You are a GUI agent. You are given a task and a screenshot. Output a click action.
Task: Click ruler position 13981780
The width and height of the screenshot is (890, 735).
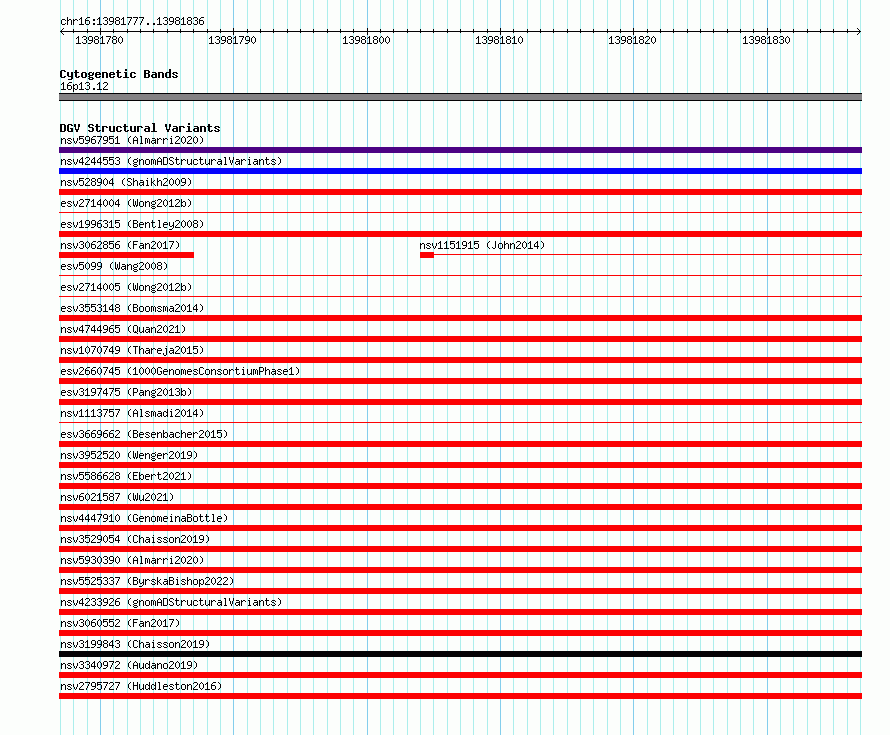[x=99, y=40]
